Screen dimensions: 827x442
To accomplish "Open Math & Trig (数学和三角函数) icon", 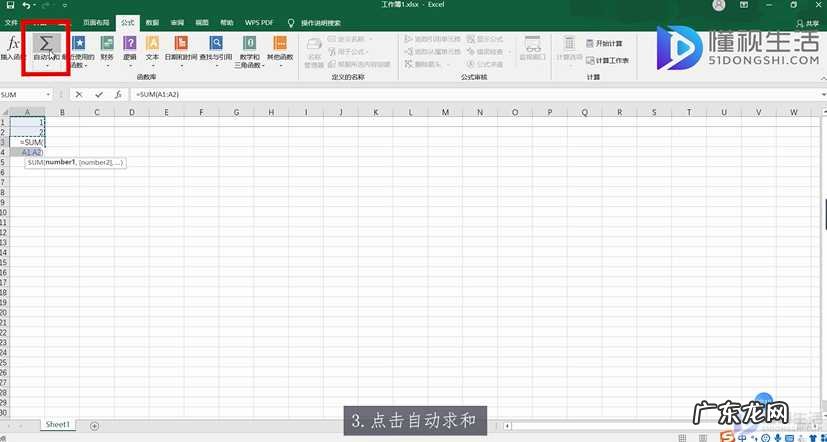I will (249, 43).
